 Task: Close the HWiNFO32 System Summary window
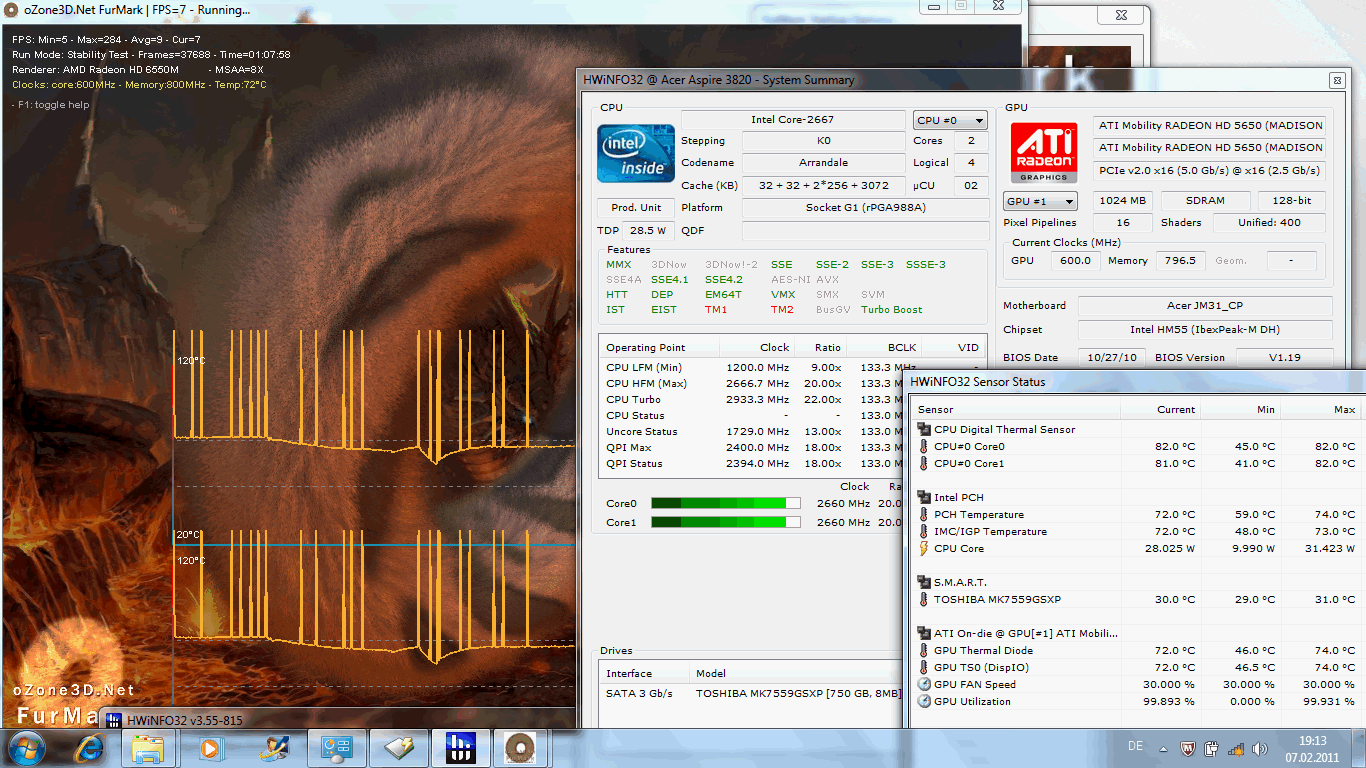coord(1337,80)
